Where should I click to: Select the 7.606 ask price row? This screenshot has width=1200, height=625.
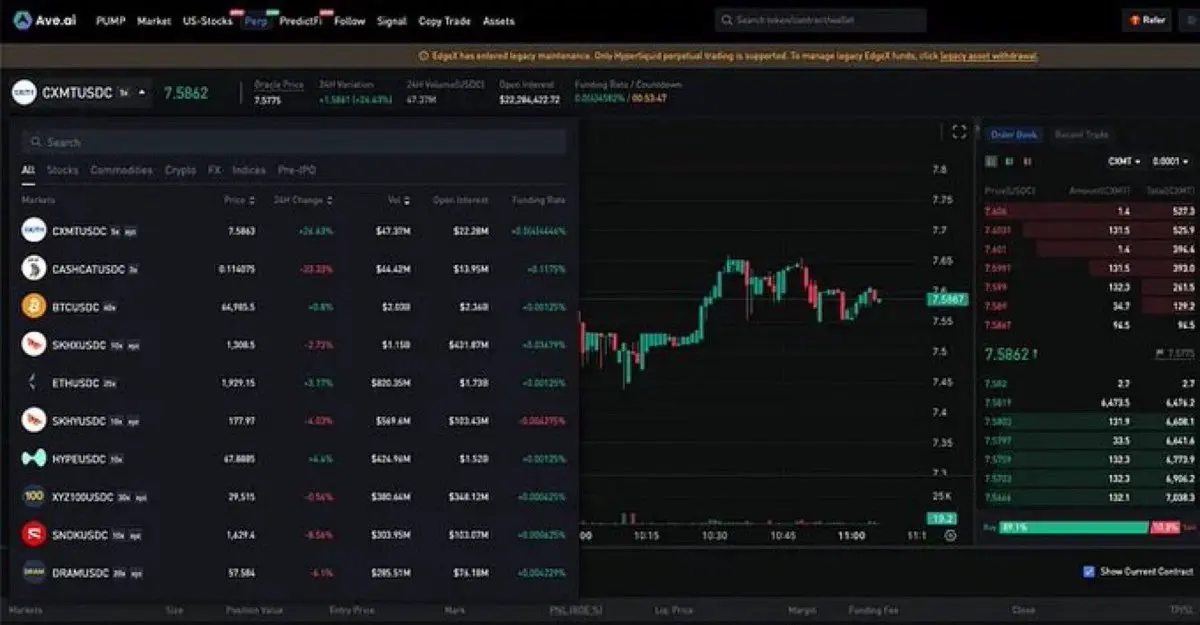[x=1090, y=212]
